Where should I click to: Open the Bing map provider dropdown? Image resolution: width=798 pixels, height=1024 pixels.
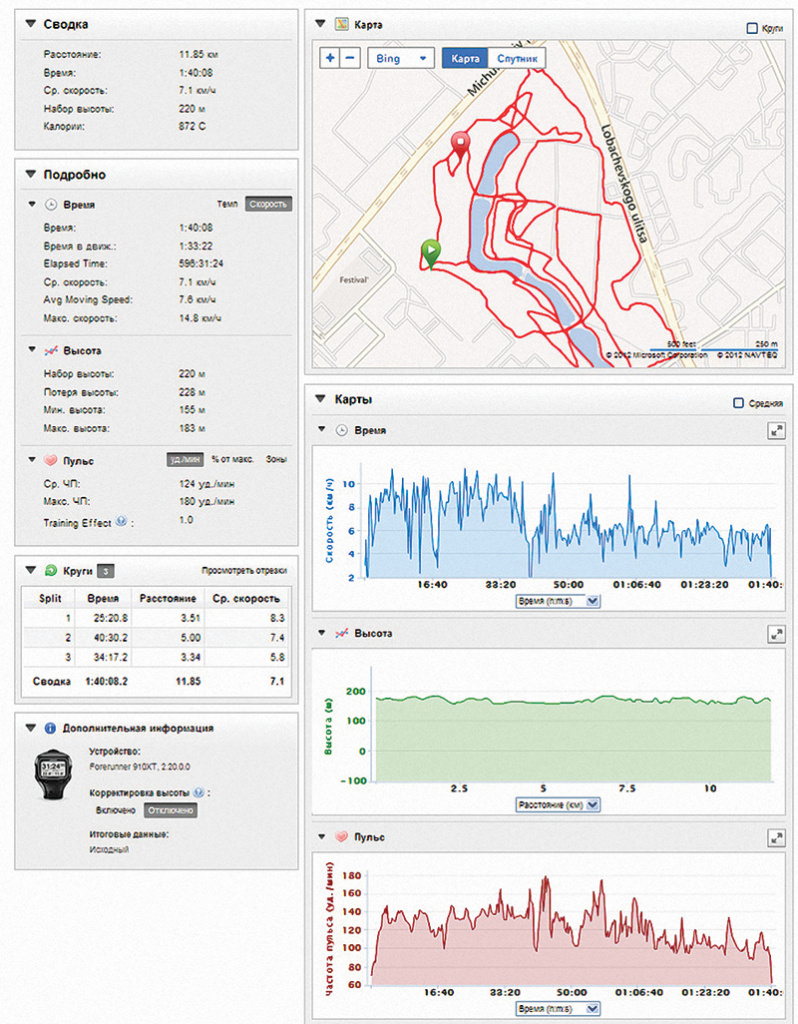pos(401,58)
